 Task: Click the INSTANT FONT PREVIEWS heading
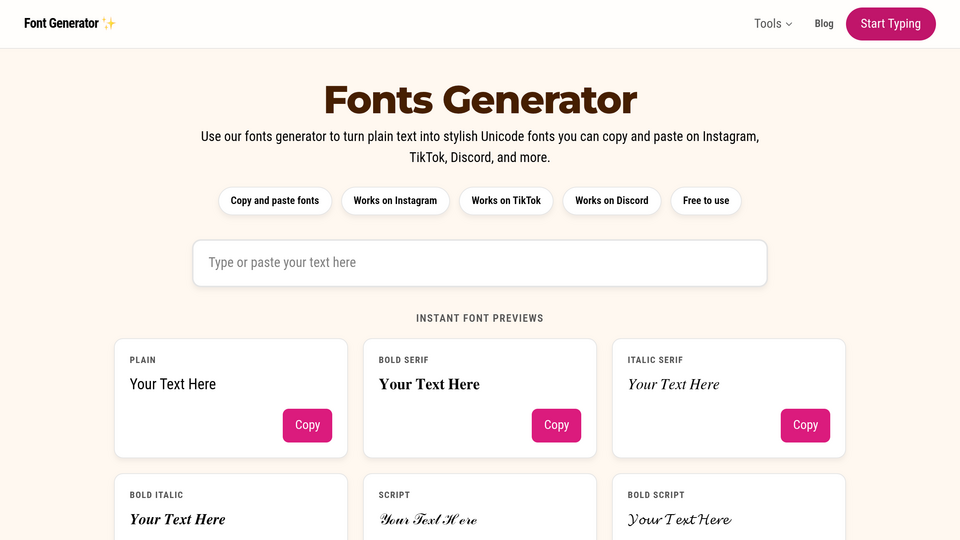(x=480, y=318)
